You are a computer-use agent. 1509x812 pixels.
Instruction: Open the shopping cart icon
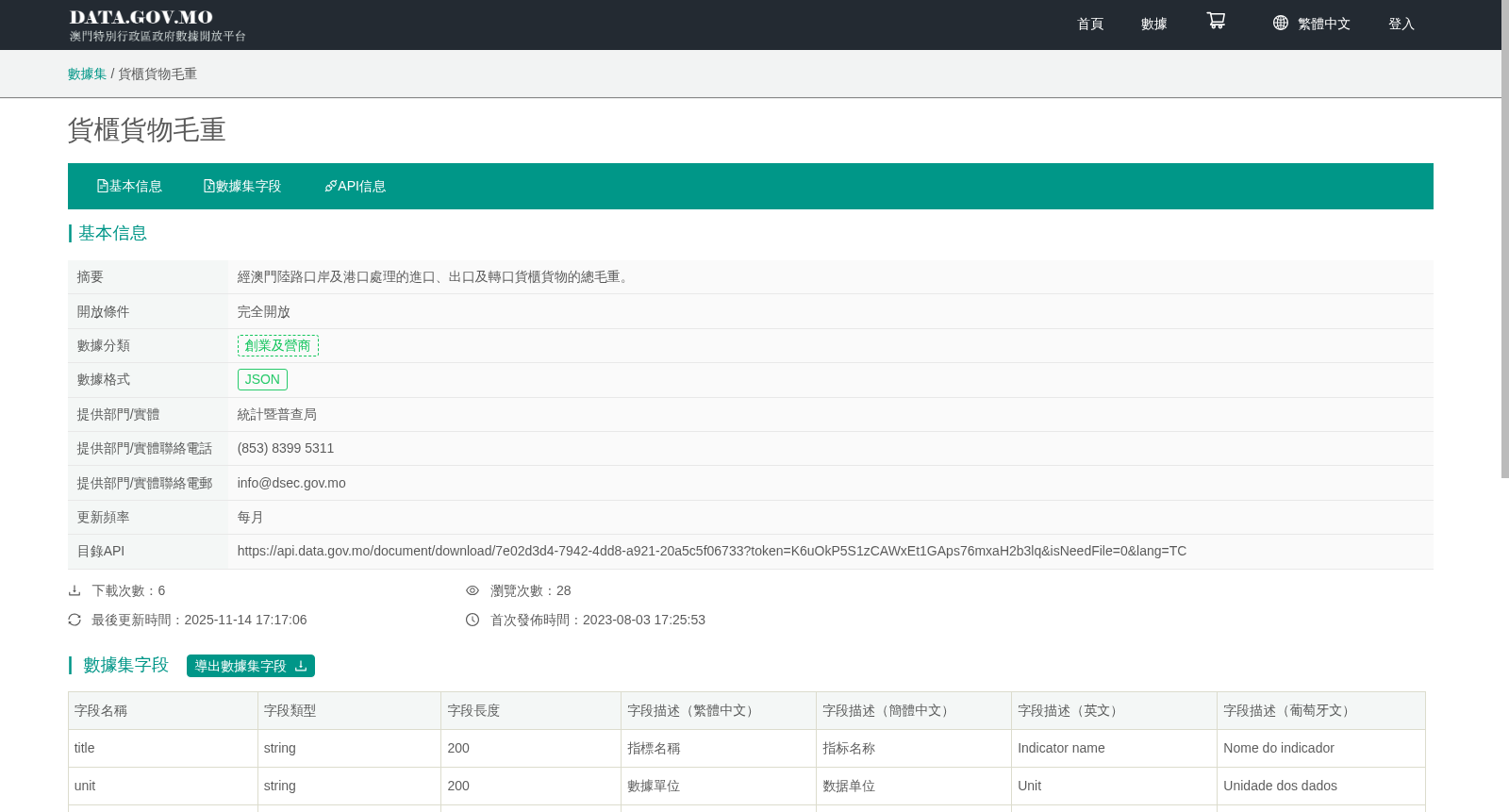click(1216, 21)
